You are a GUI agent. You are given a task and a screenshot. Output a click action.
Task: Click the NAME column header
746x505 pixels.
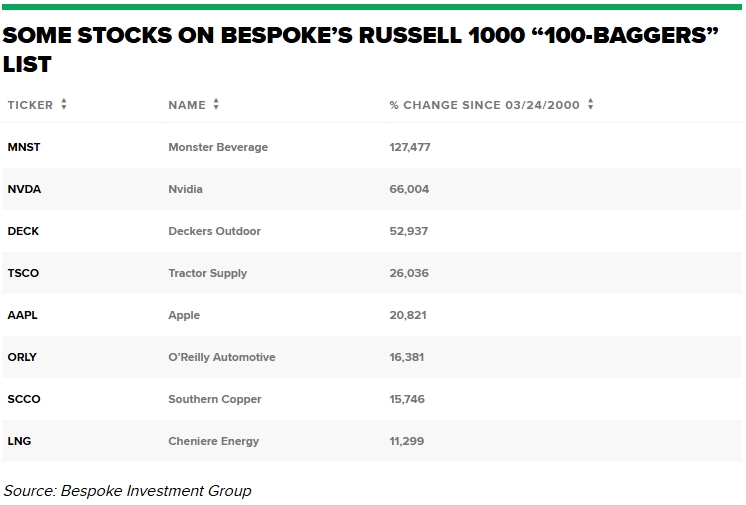[187, 105]
